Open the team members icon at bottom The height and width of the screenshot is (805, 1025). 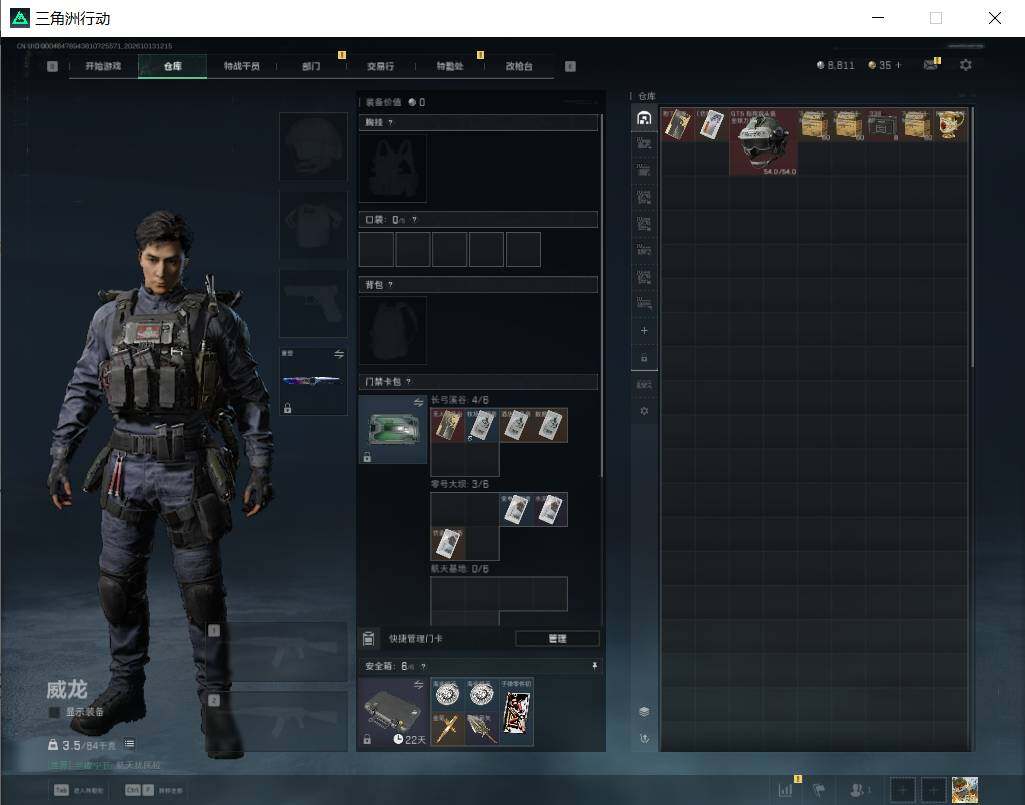(858, 790)
